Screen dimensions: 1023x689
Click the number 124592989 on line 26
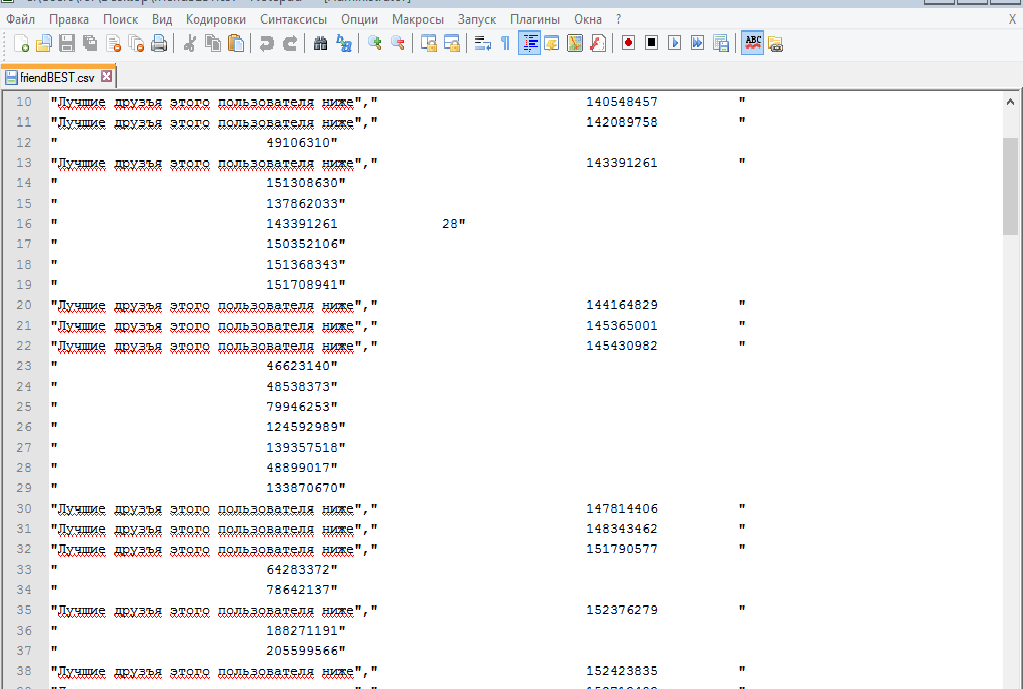[301, 427]
